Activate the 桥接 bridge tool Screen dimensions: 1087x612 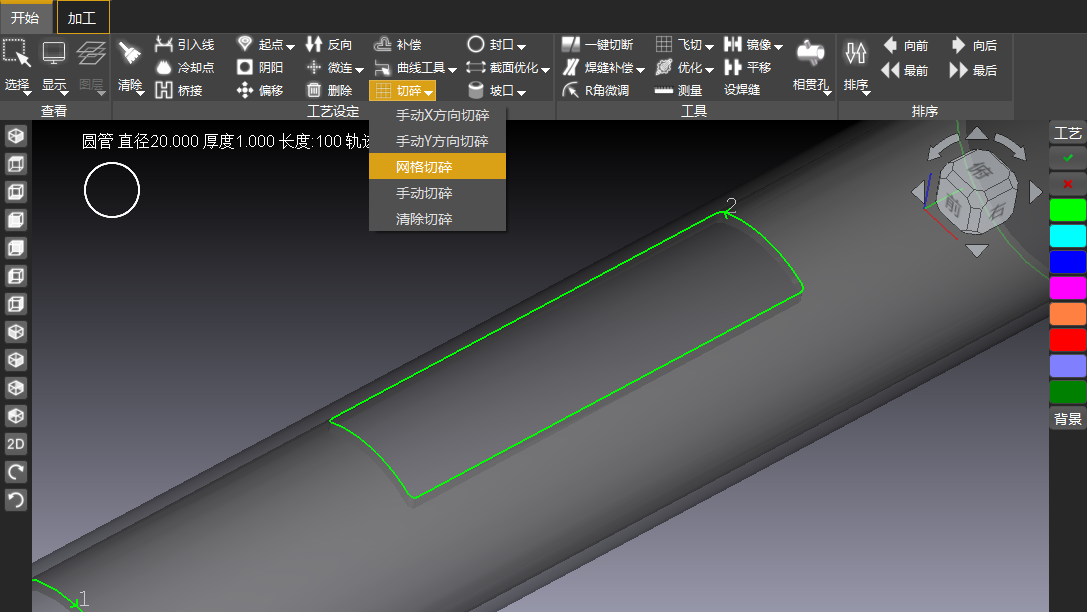point(179,90)
